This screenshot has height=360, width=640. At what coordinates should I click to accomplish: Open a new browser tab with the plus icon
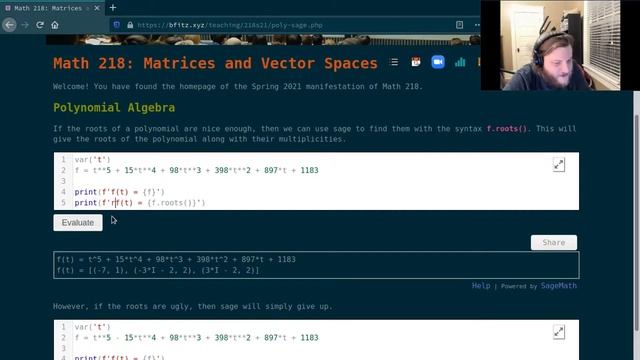tap(113, 7)
